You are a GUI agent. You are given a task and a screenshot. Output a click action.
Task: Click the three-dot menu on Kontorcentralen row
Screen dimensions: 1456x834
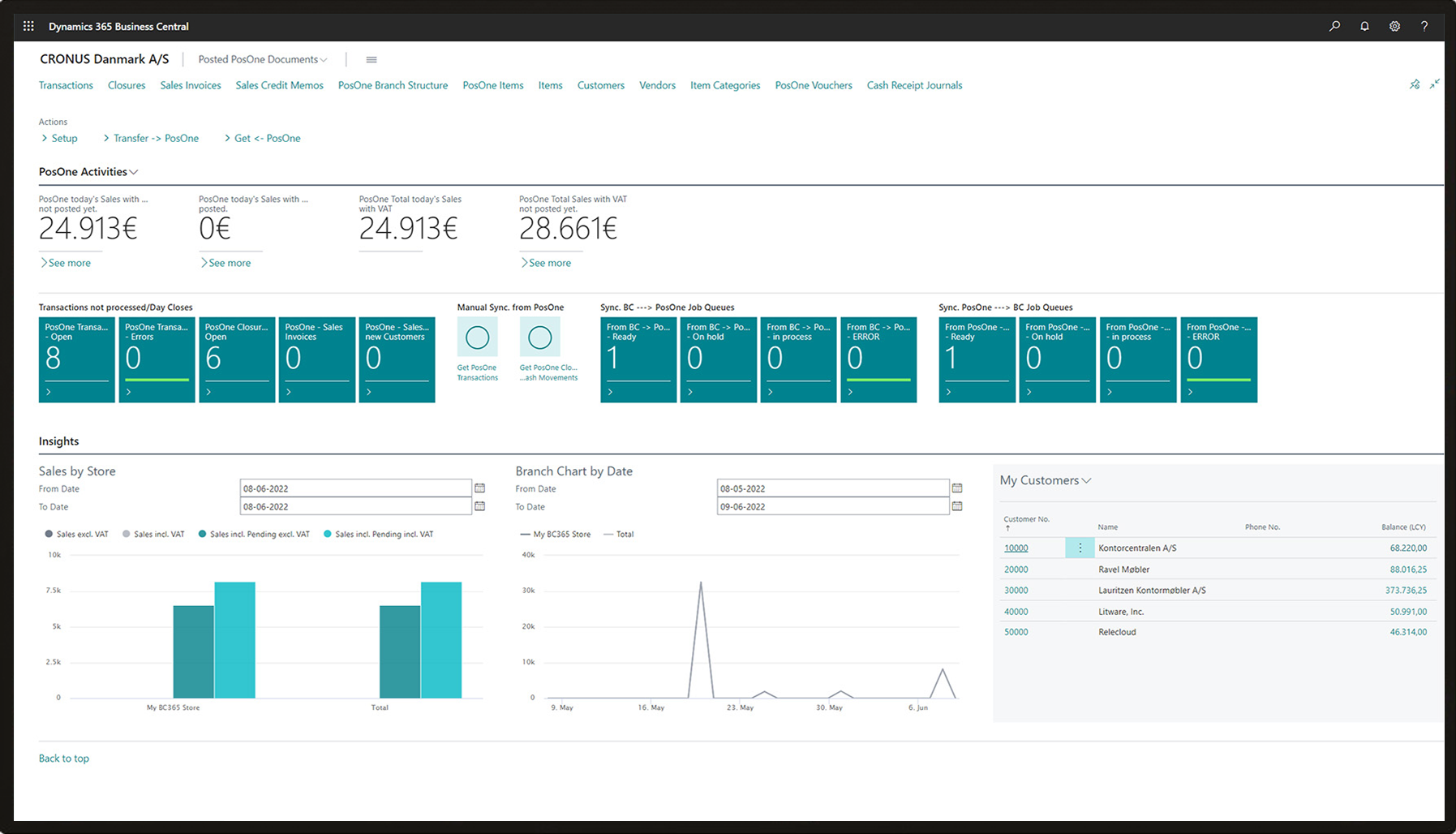coord(1080,548)
